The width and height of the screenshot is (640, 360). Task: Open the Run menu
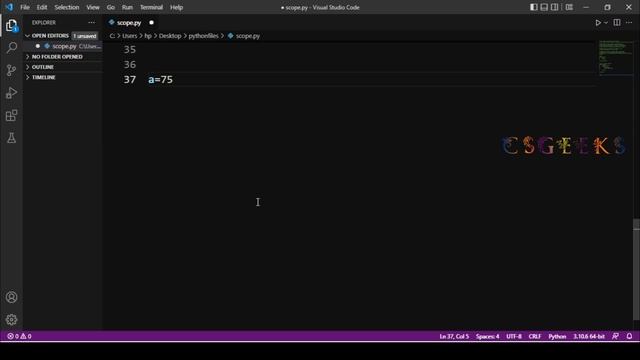point(127,7)
